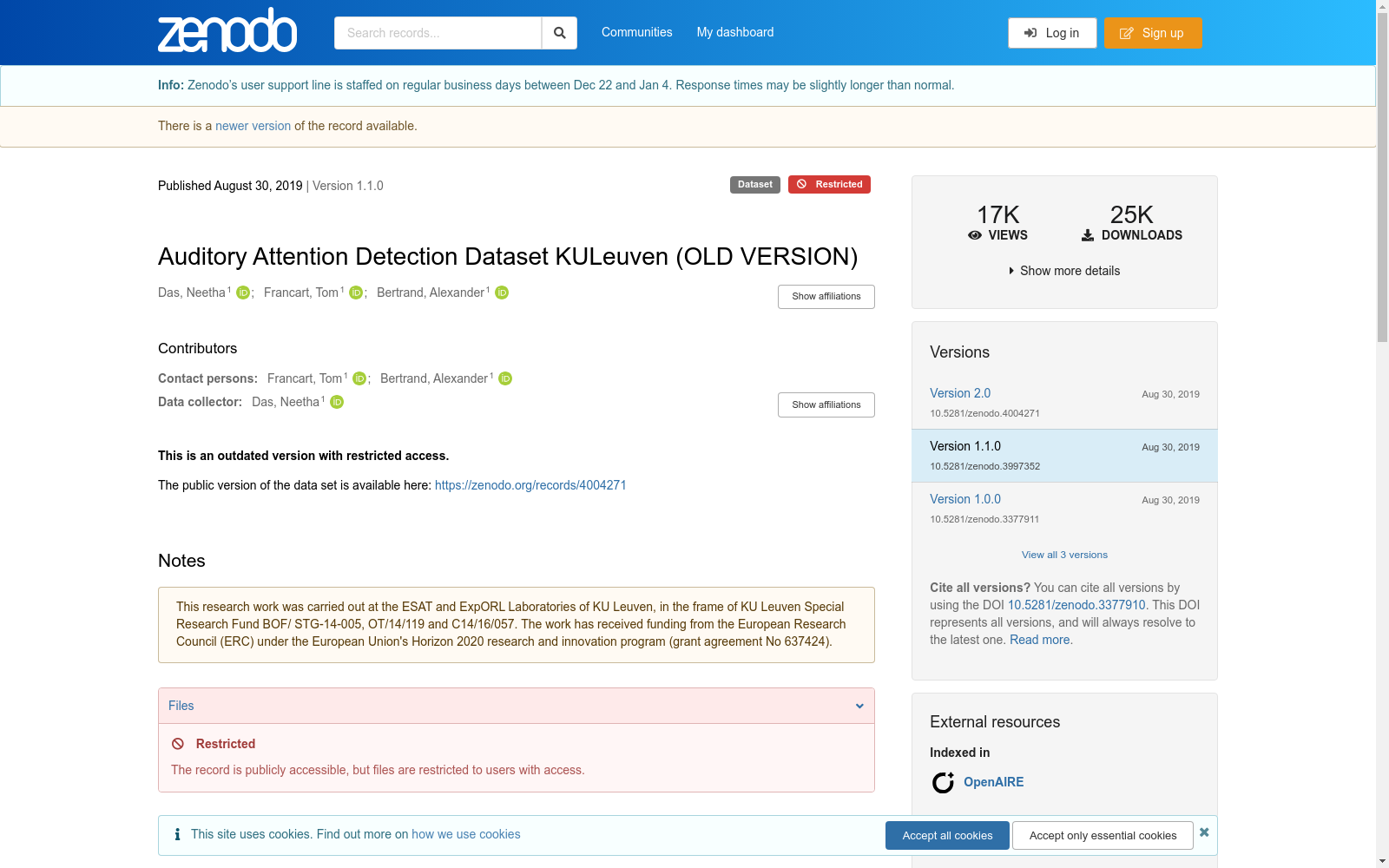Click the Log in button
Screen dimensions: 1389x868
tap(1052, 33)
